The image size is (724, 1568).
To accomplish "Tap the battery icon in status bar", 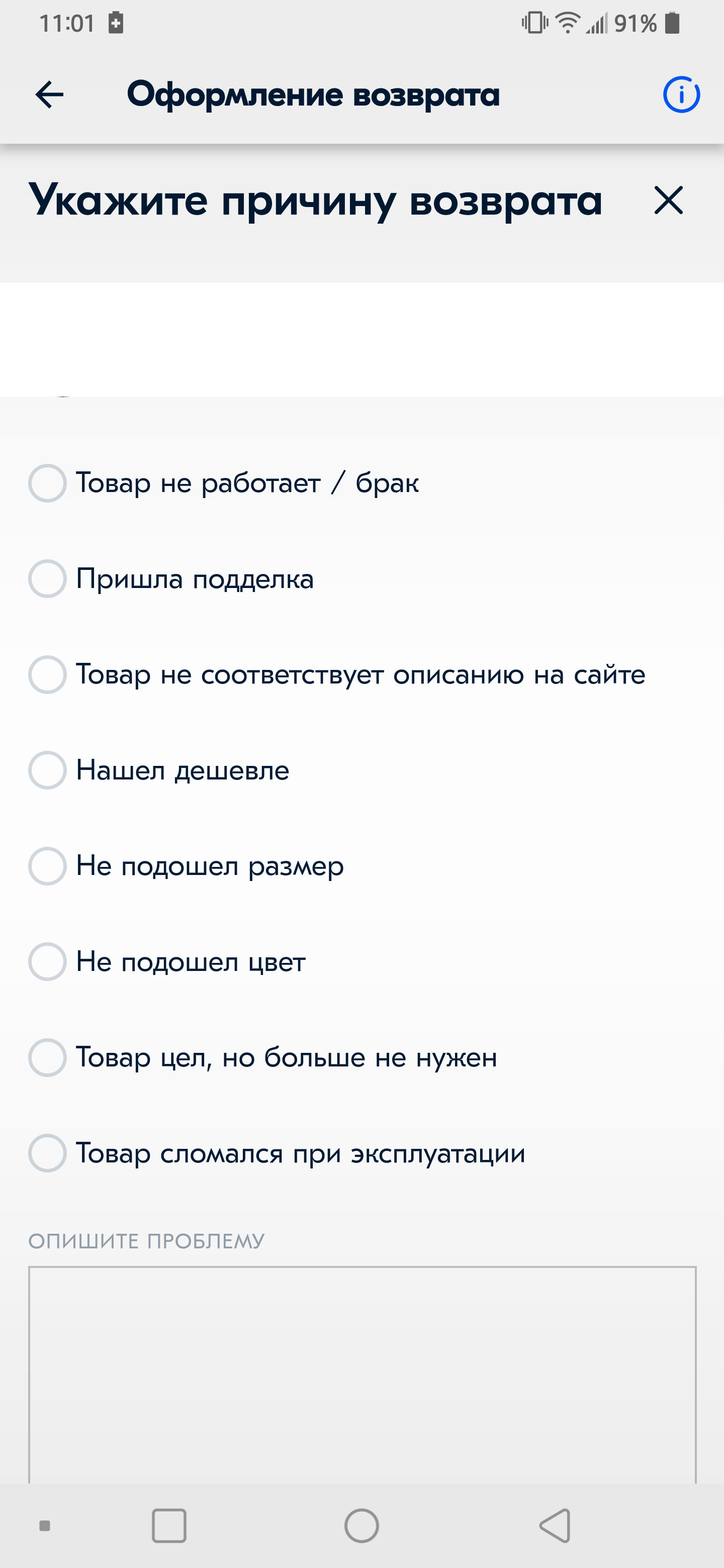I will click(x=672, y=23).
